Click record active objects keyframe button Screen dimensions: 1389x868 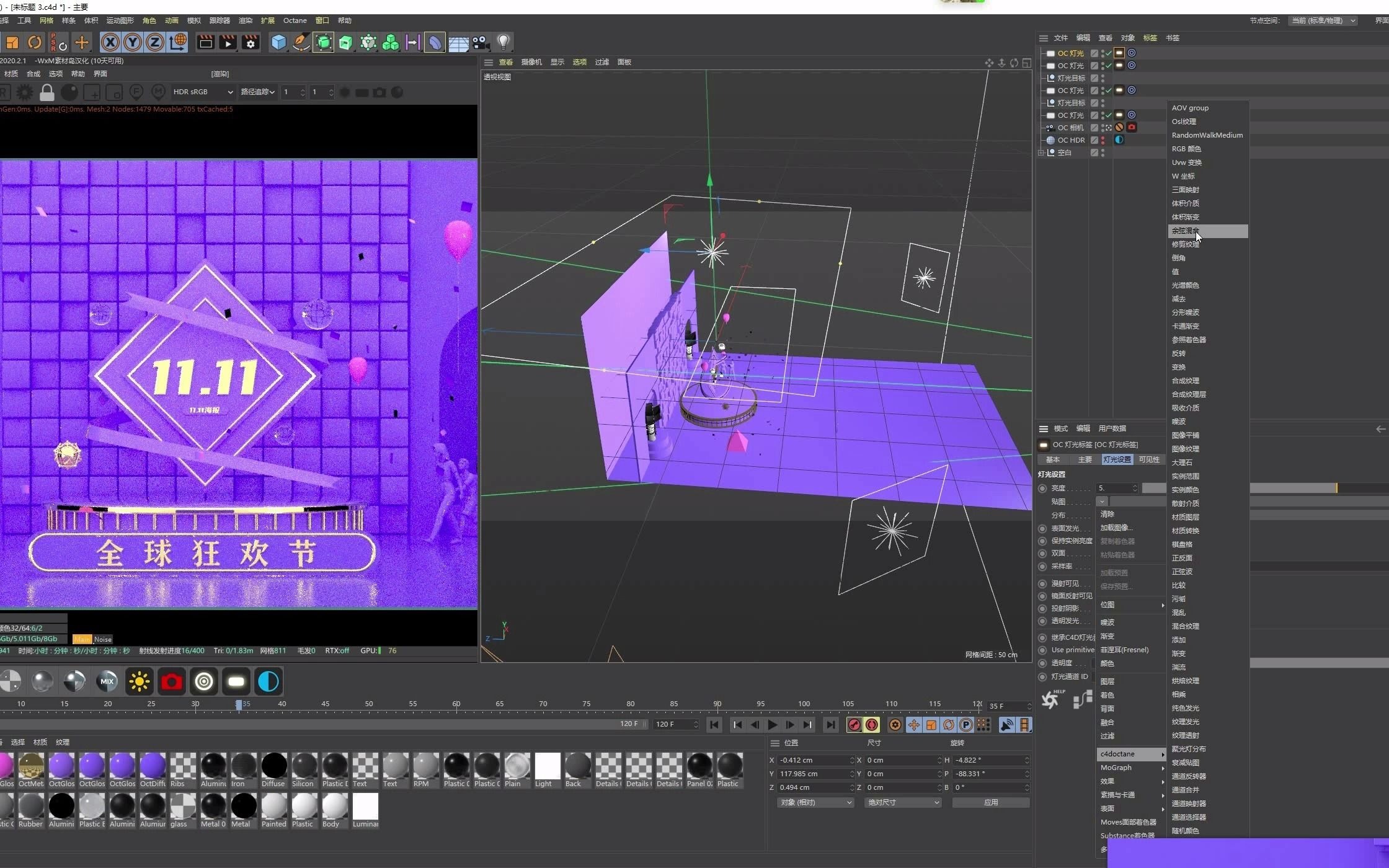coord(854,725)
